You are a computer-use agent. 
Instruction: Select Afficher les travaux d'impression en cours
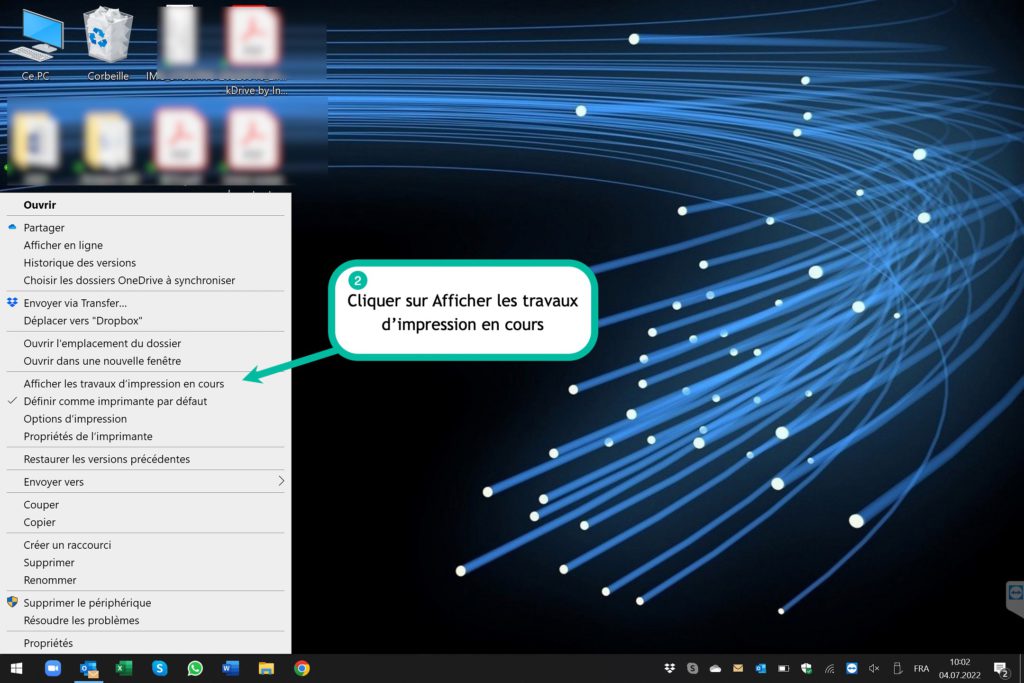124,383
